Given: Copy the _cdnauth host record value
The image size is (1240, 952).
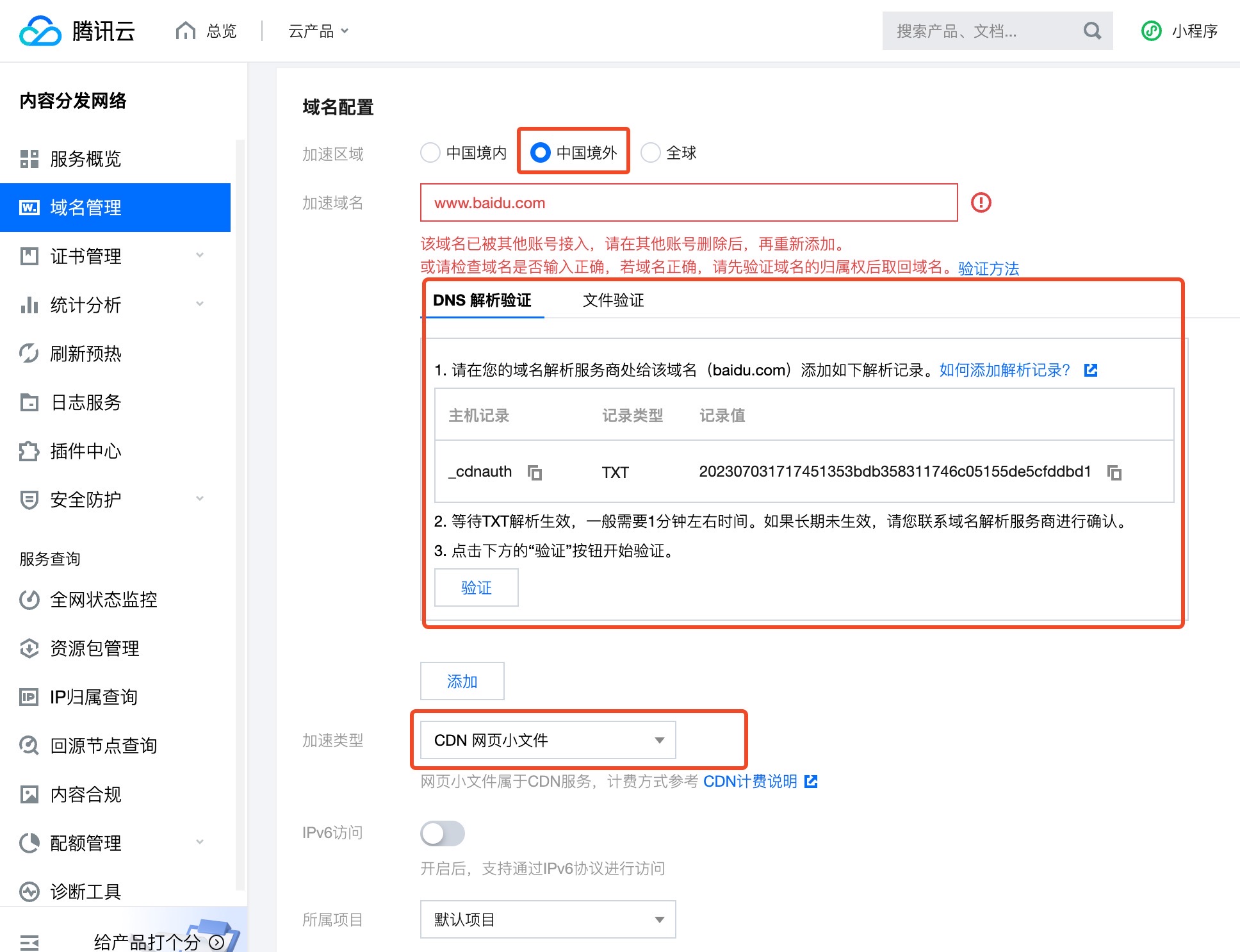Looking at the screenshot, I should coord(535,473).
